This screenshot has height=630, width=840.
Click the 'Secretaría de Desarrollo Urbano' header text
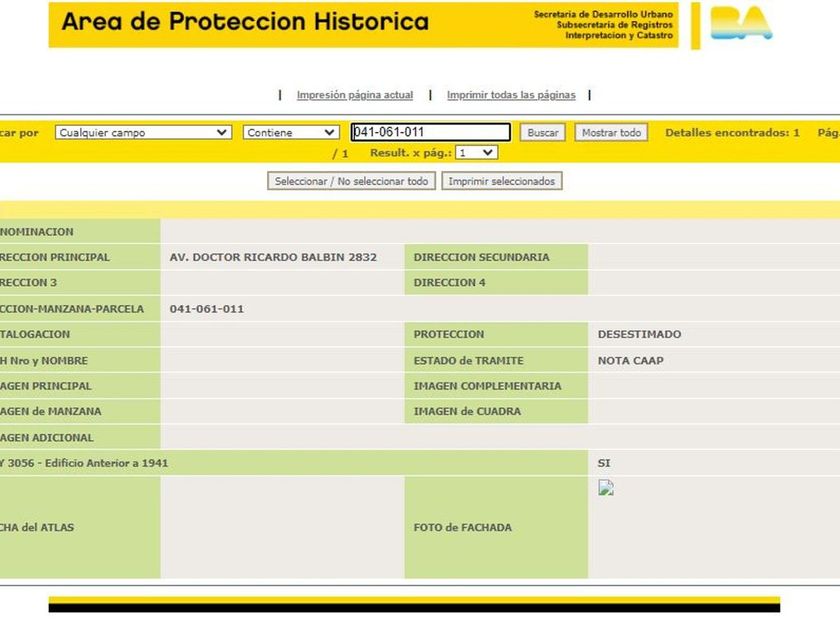pos(603,15)
